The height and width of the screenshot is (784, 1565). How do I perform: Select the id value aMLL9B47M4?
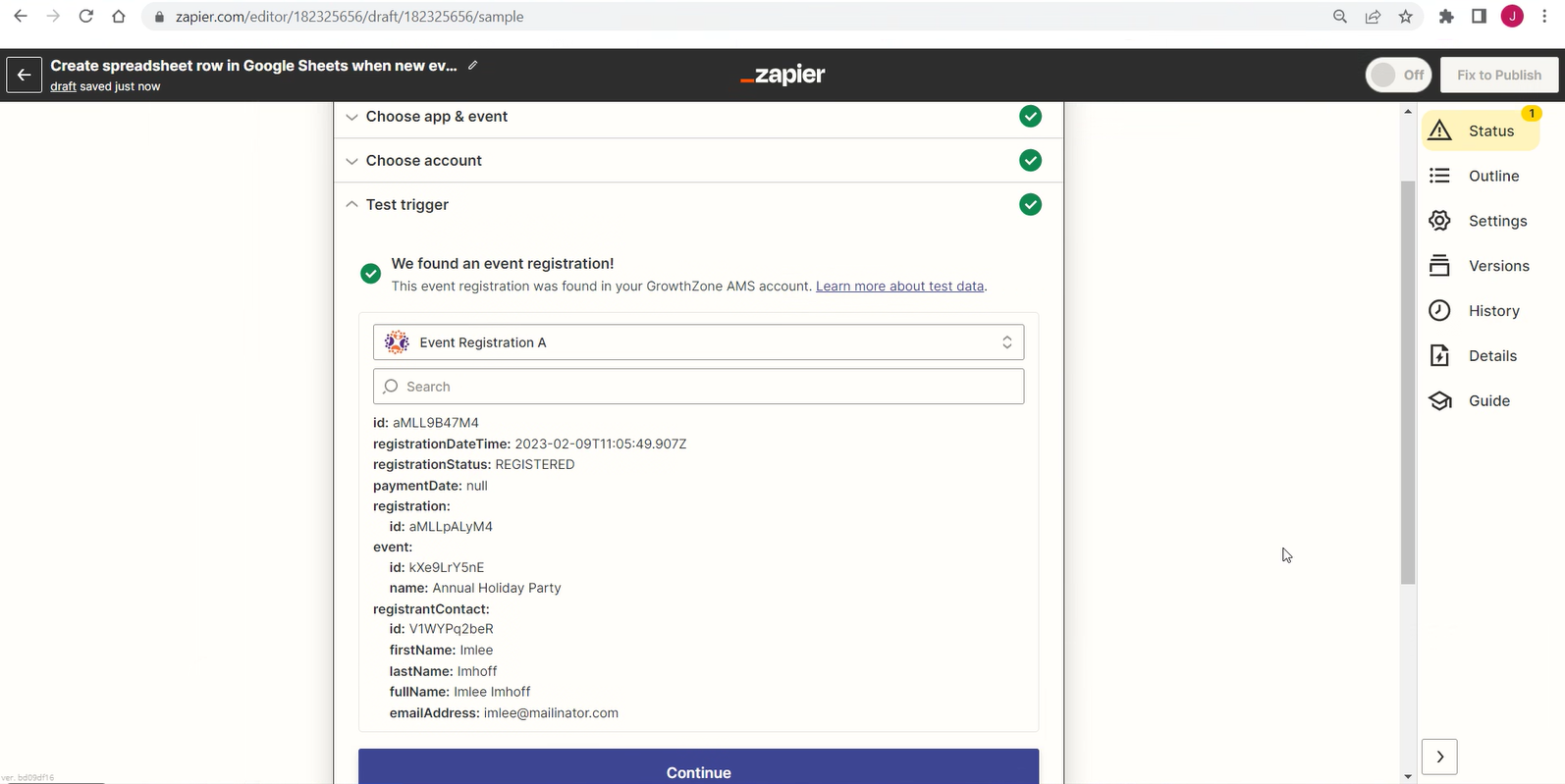tap(436, 423)
